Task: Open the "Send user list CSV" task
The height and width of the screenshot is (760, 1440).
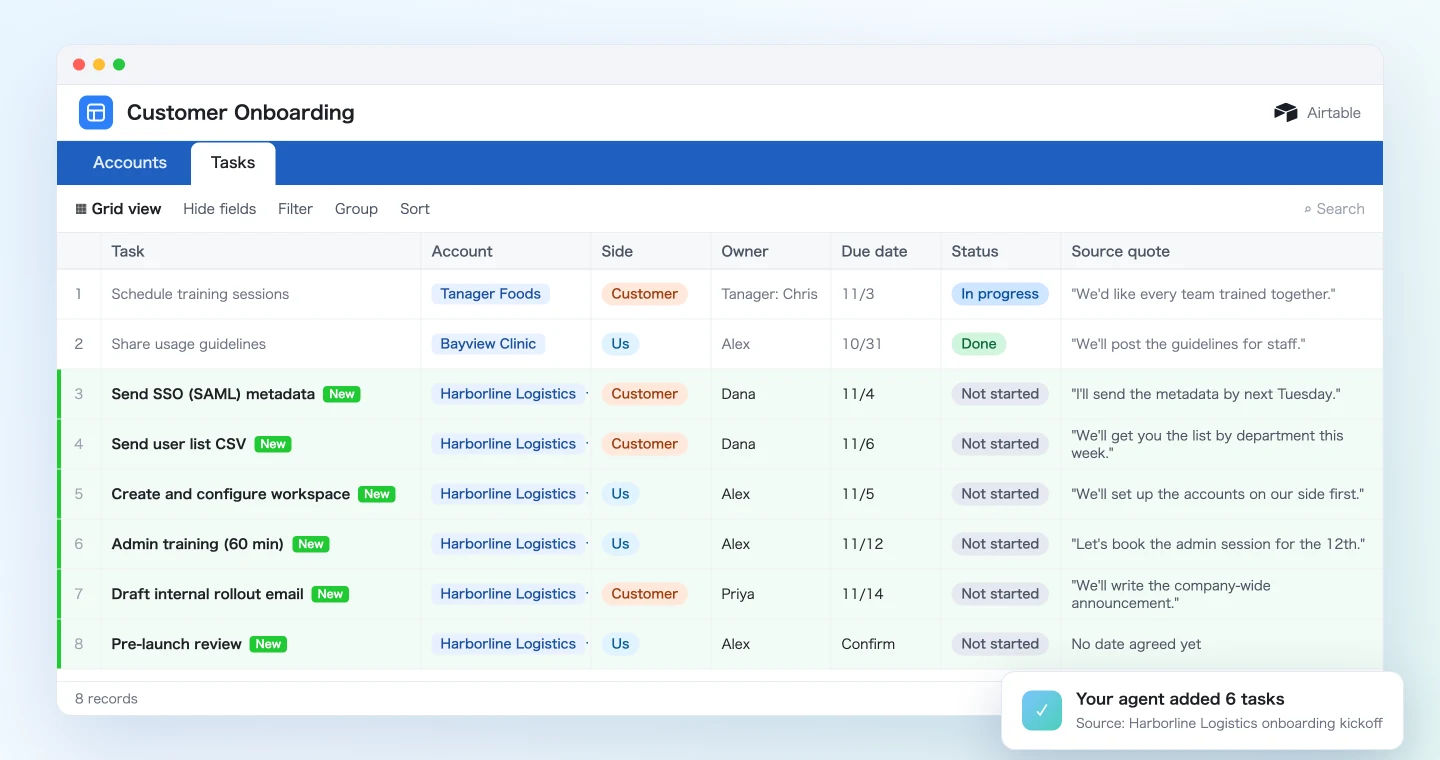Action: click(x=179, y=444)
